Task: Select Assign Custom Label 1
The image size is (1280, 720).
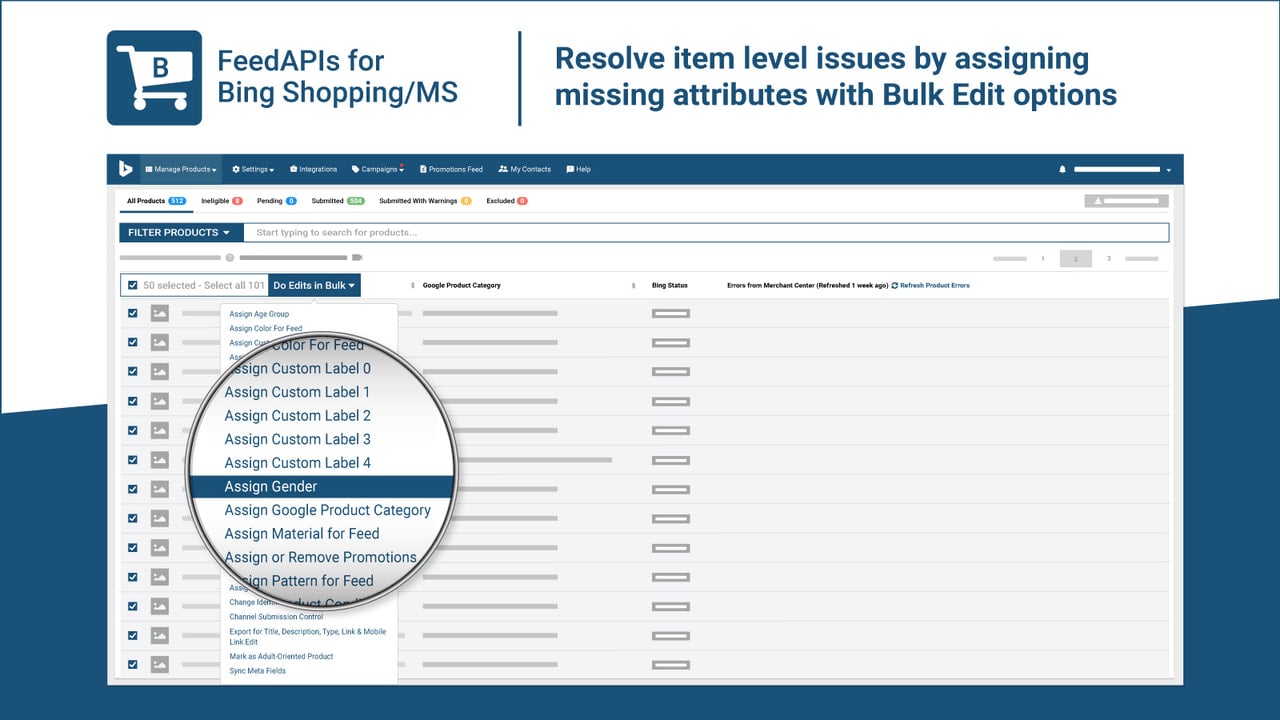Action: (x=298, y=392)
